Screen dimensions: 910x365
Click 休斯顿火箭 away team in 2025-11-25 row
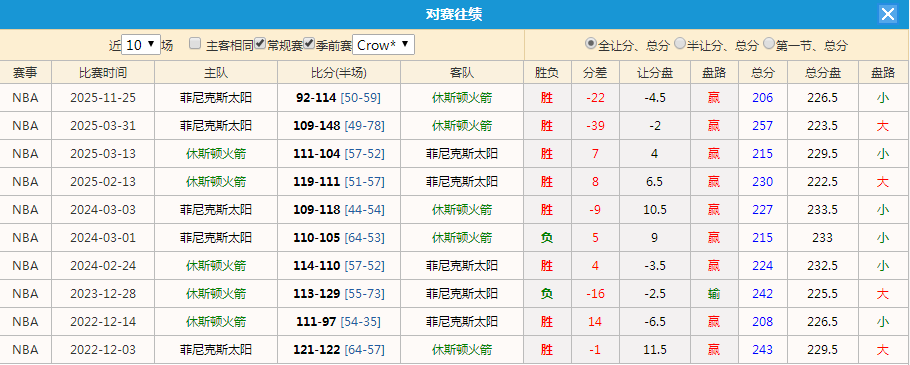click(x=462, y=98)
